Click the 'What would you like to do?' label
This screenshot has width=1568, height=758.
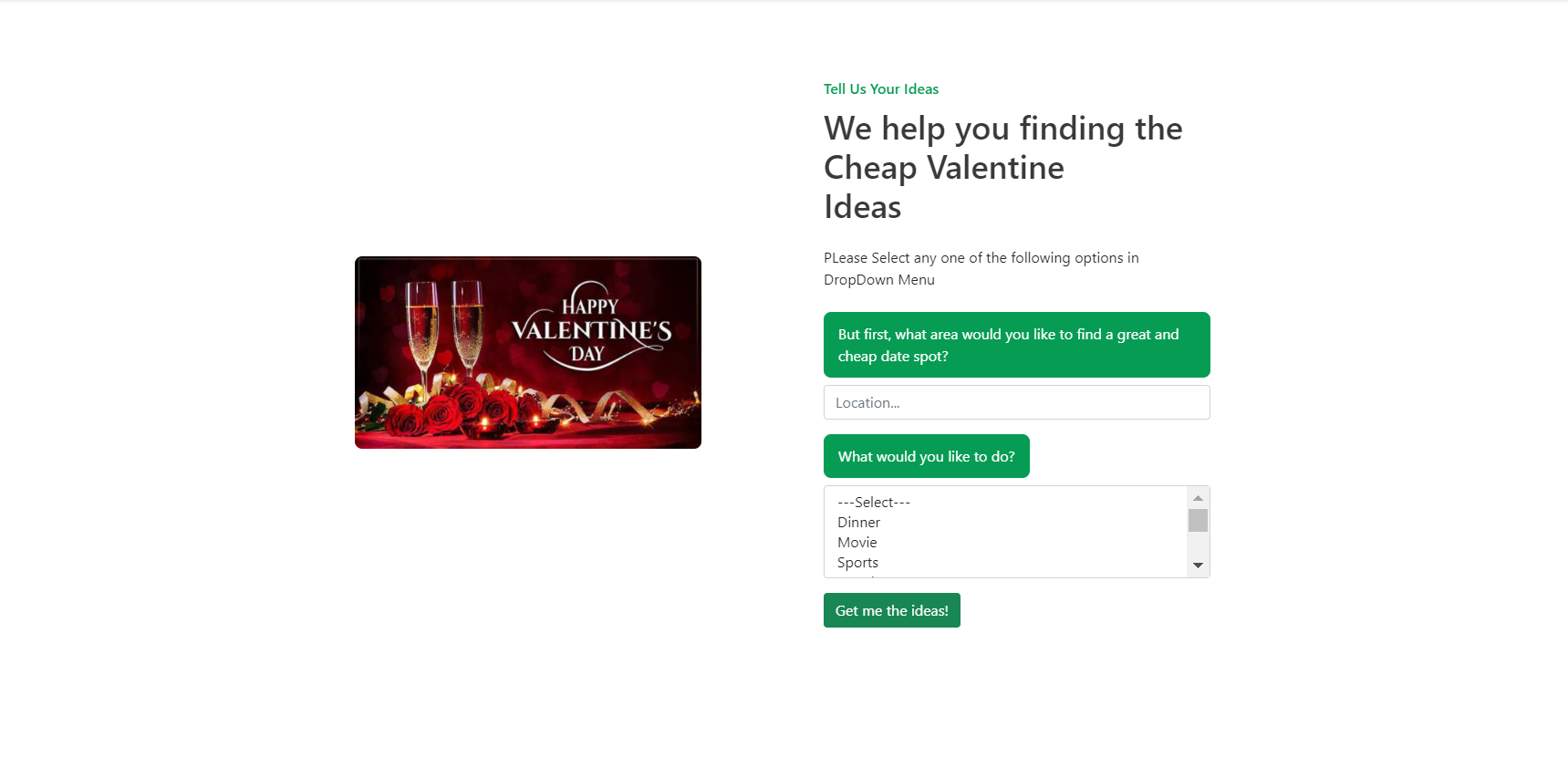[926, 456]
